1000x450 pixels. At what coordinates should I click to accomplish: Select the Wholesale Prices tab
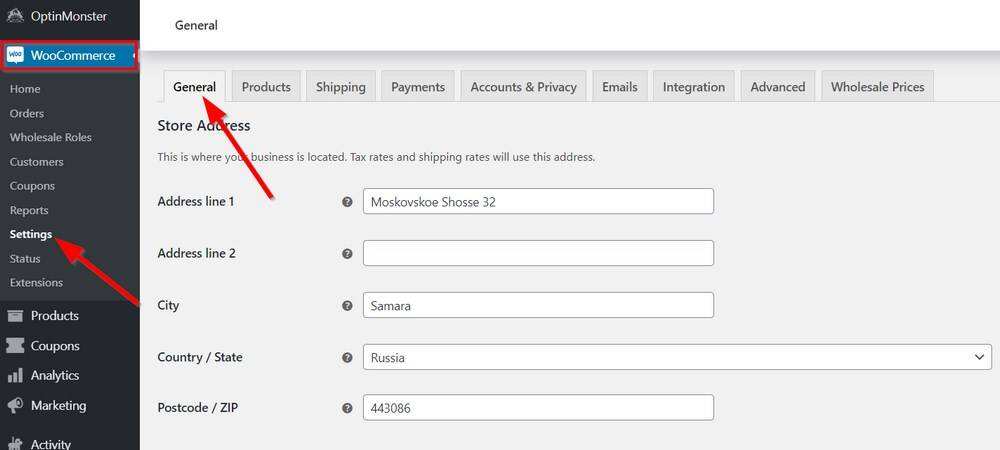click(x=877, y=87)
